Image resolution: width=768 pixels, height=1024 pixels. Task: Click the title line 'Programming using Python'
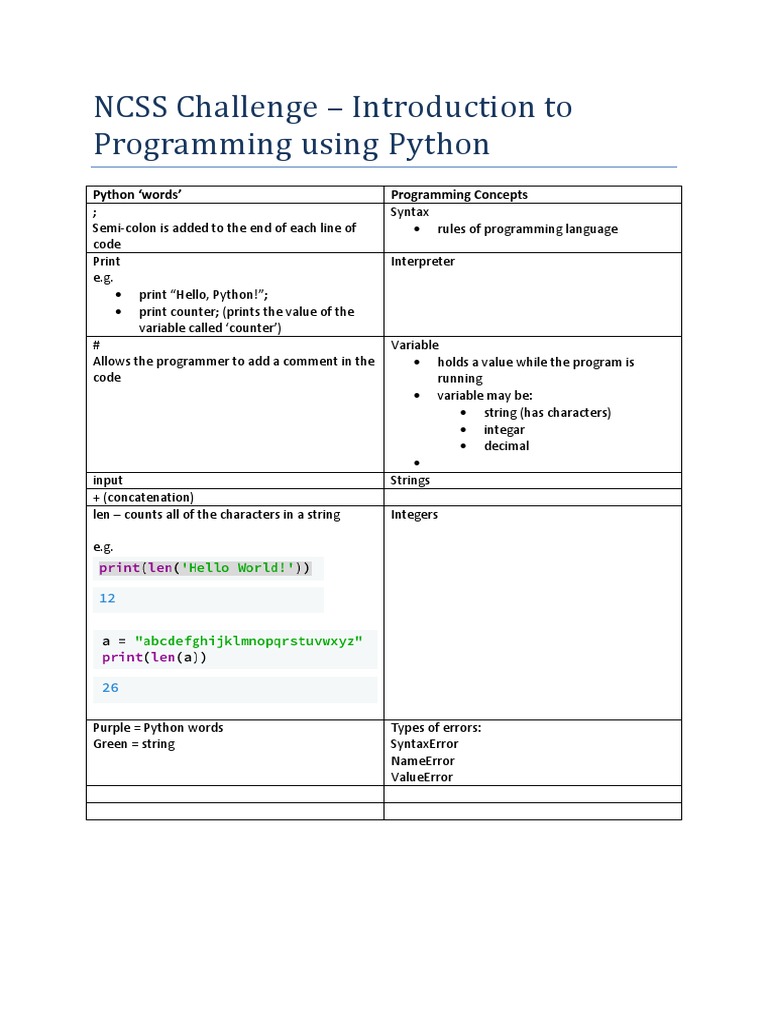[291, 144]
